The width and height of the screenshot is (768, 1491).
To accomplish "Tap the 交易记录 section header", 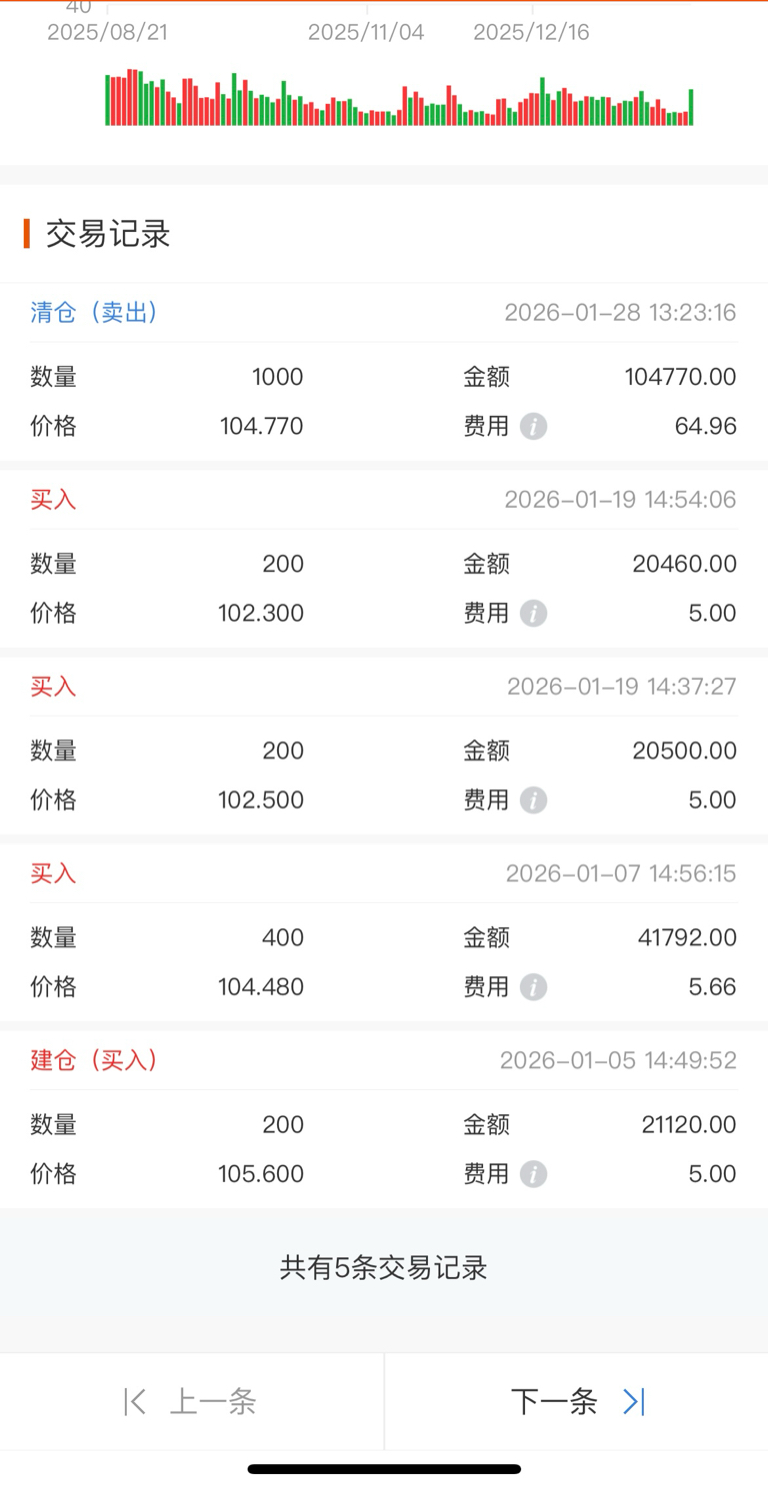I will click(x=108, y=234).
